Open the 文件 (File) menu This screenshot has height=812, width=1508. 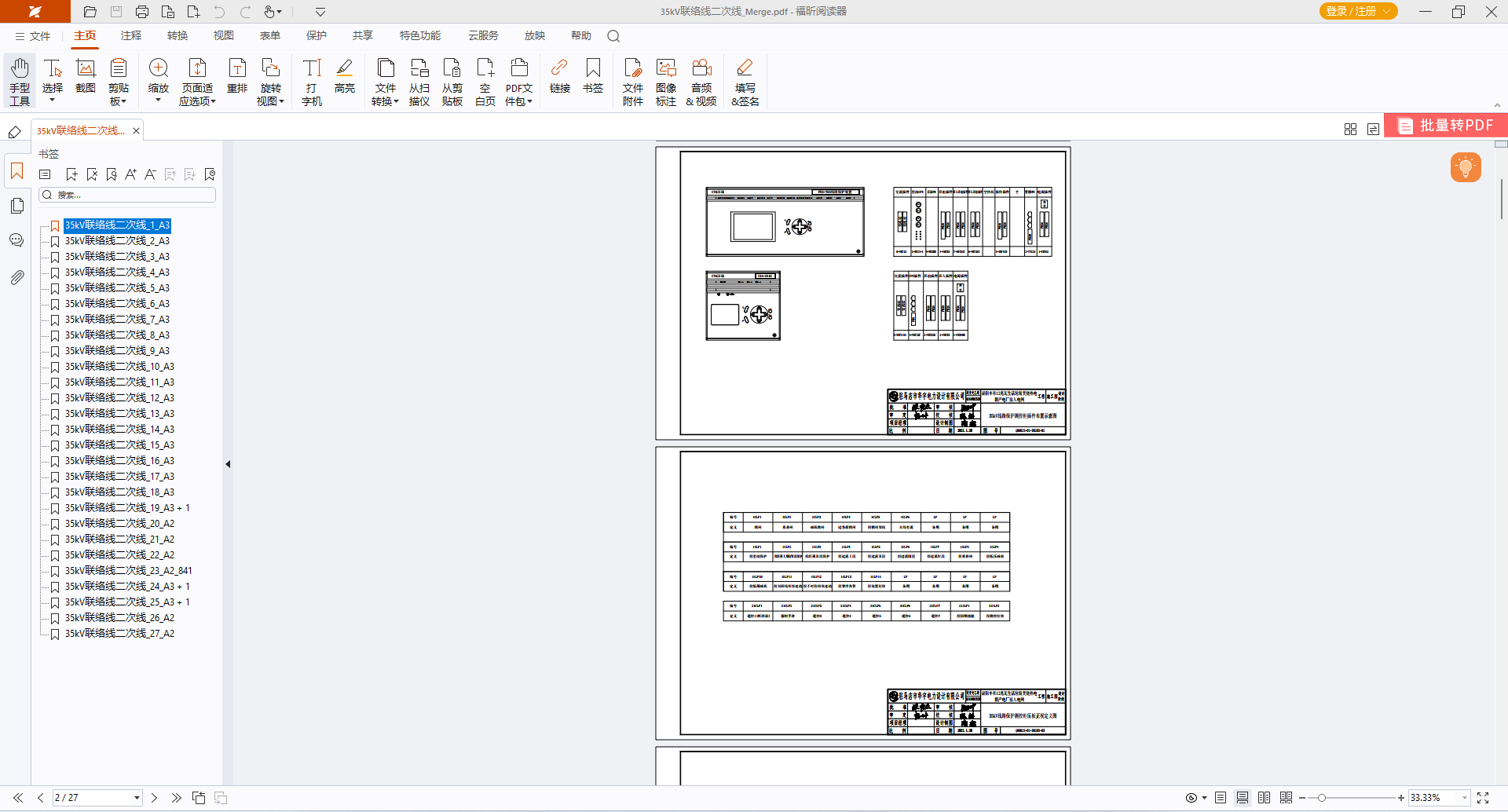click(x=33, y=36)
